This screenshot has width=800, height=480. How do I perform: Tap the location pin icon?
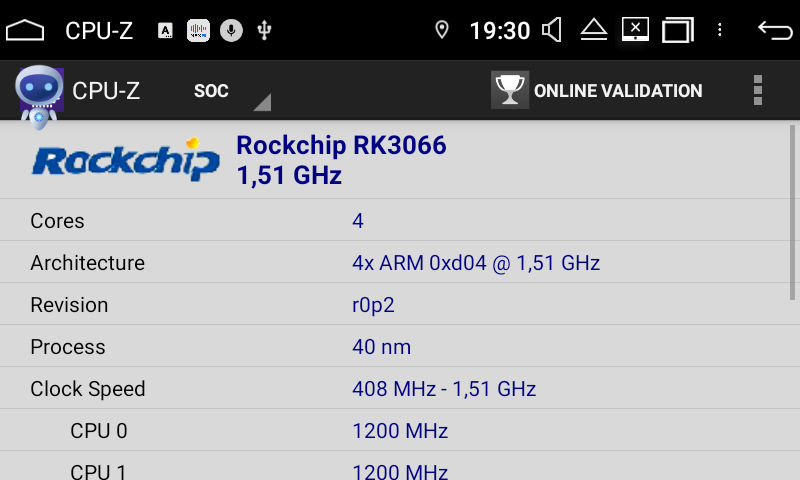pos(442,30)
